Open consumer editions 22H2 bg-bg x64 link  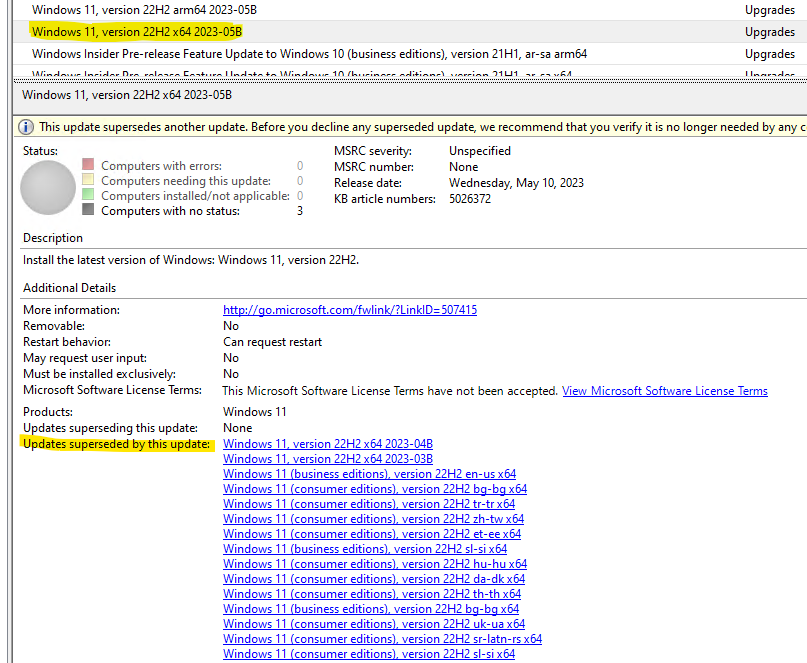click(x=375, y=488)
